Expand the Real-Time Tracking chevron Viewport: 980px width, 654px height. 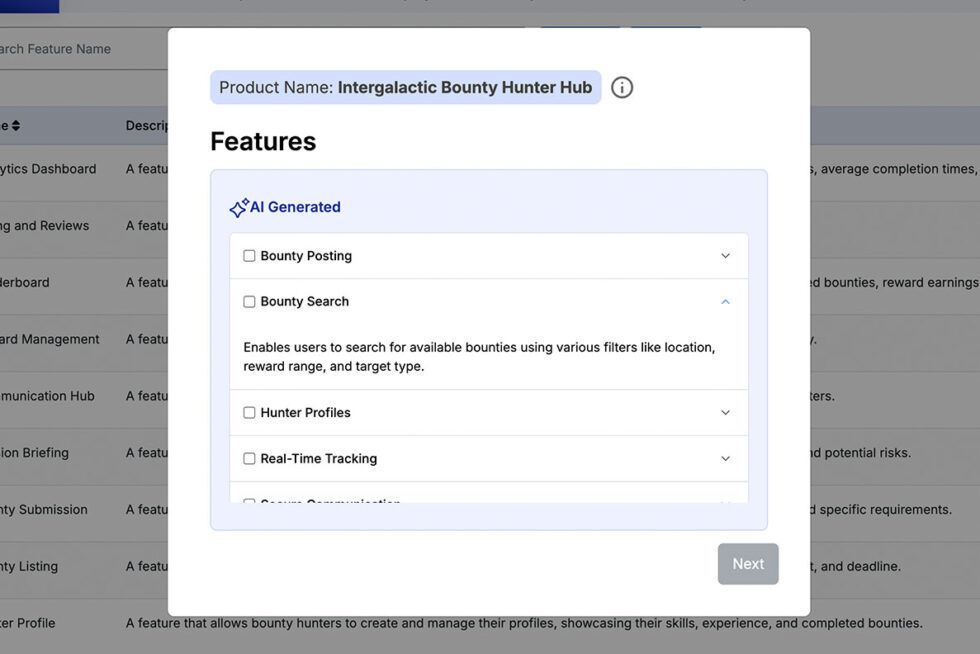point(725,459)
